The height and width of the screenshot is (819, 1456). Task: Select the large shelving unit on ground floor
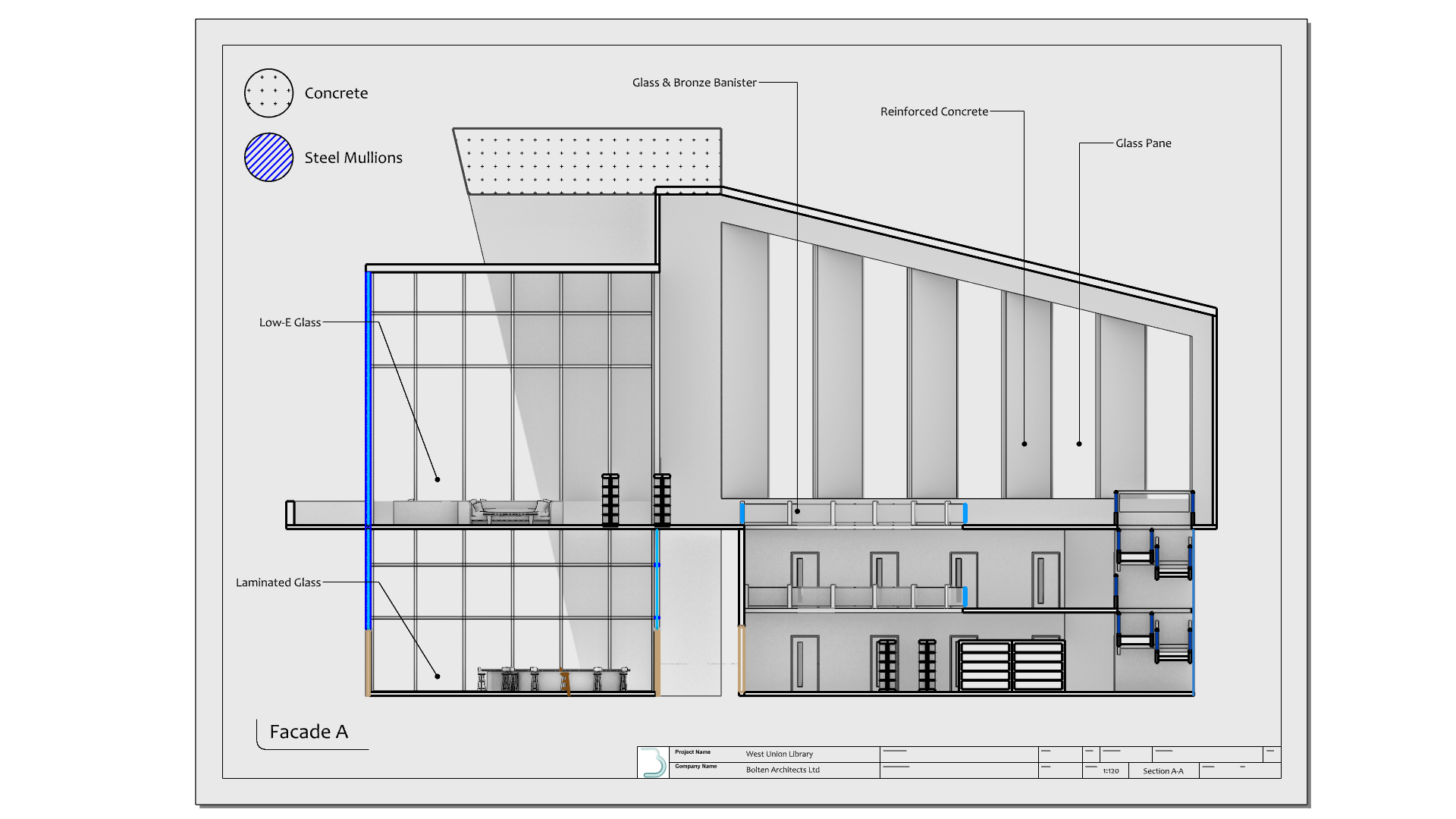1012,666
